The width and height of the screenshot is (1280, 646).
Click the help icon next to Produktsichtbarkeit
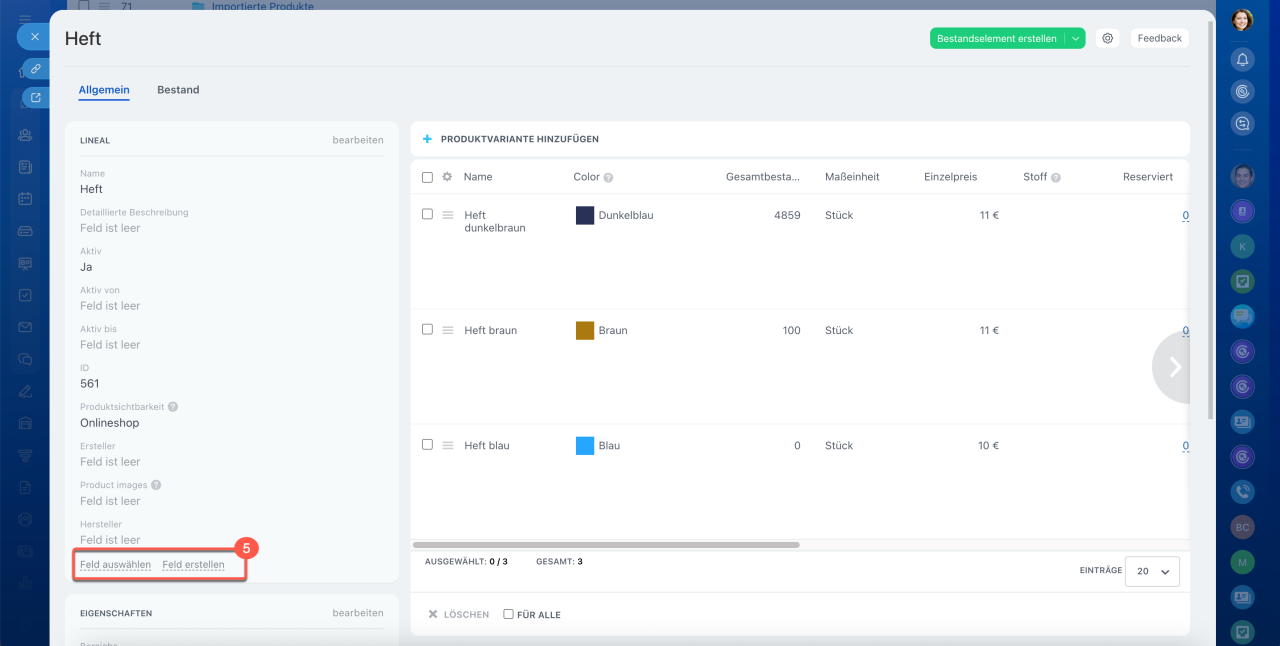click(173, 407)
